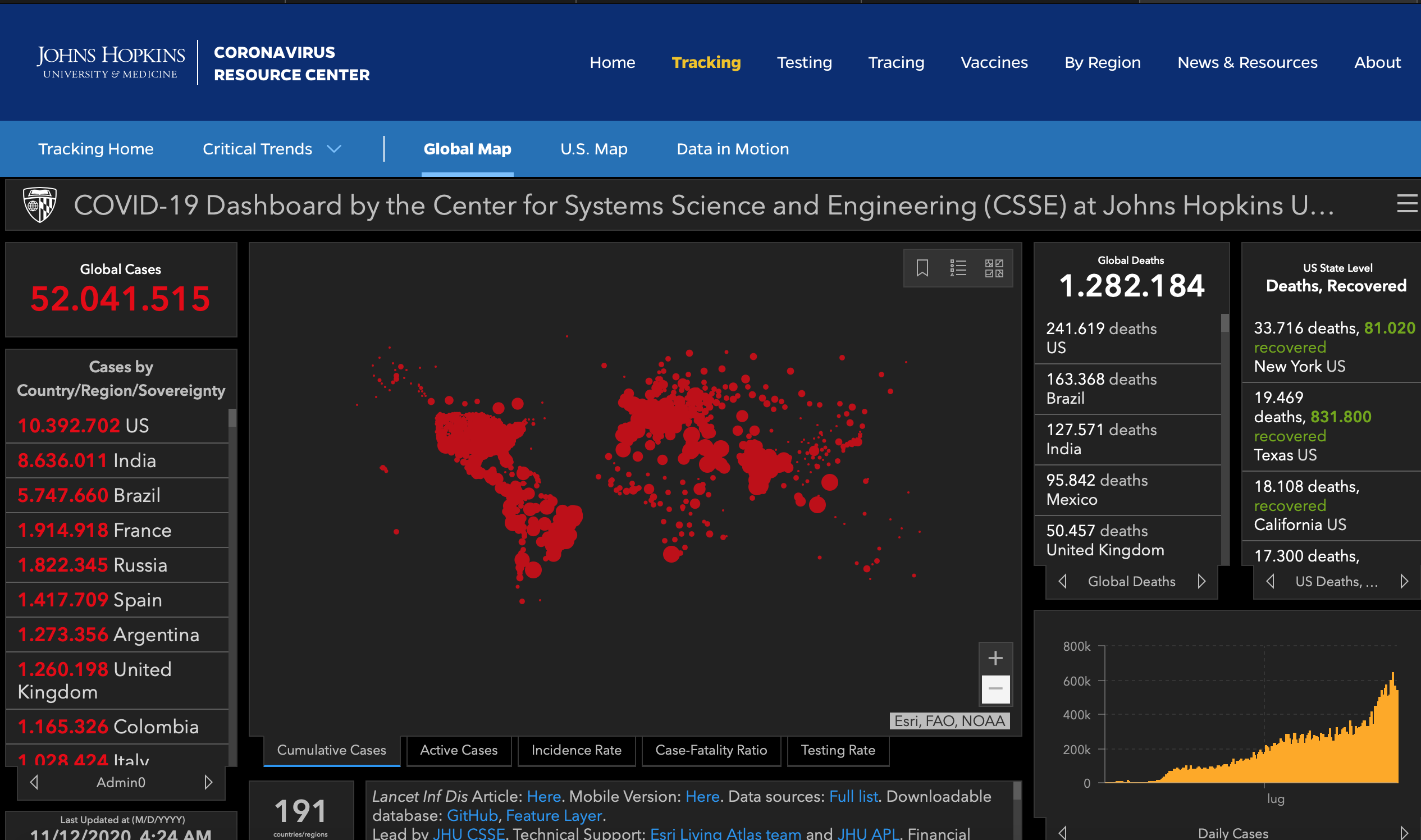Click left arrow beside Daily Cases
The width and height of the screenshot is (1421, 840).
[1062, 833]
